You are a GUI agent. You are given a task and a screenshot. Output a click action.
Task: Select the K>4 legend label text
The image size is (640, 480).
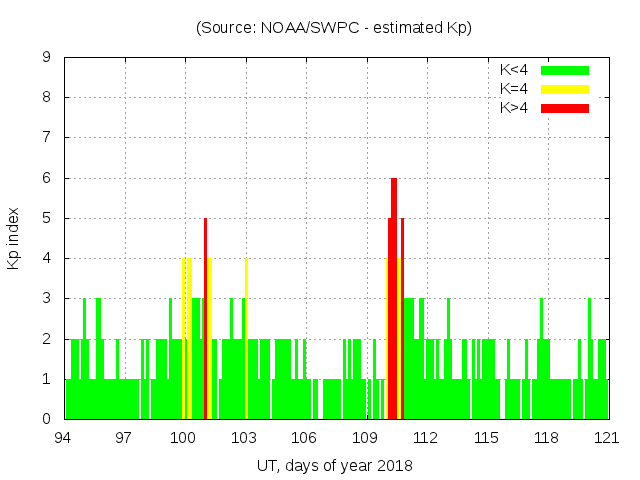click(x=514, y=107)
